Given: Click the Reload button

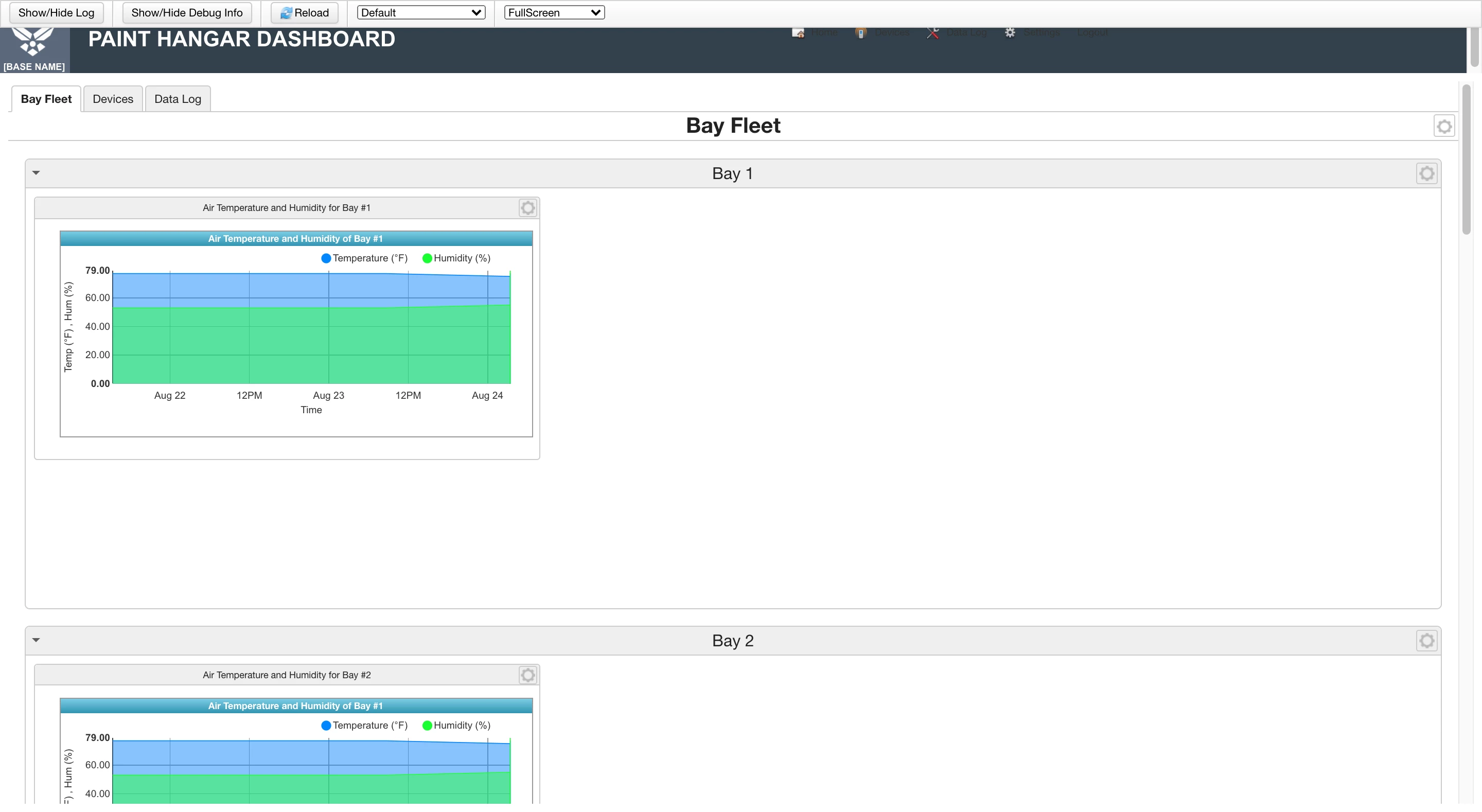Looking at the screenshot, I should [x=304, y=13].
